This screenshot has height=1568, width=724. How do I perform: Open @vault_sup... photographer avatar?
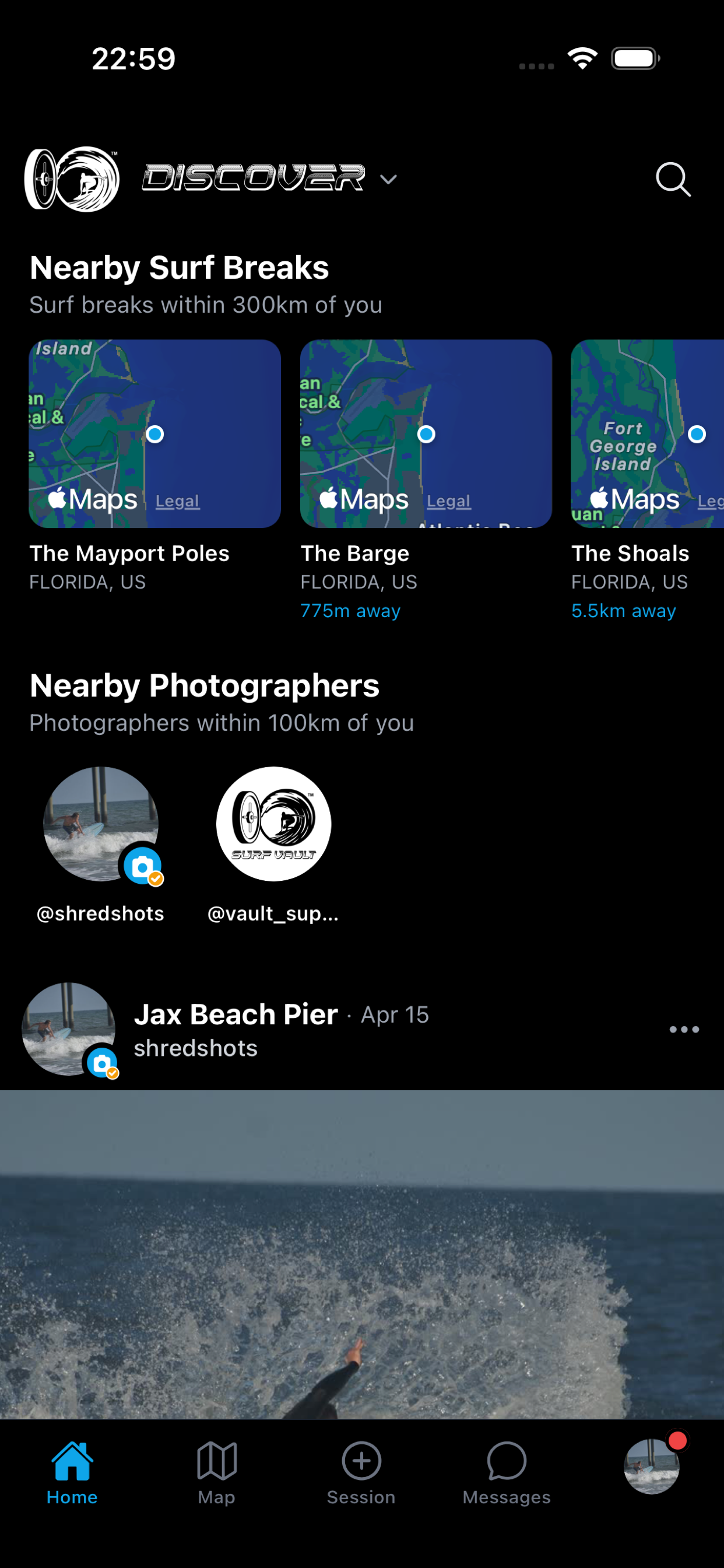click(274, 824)
